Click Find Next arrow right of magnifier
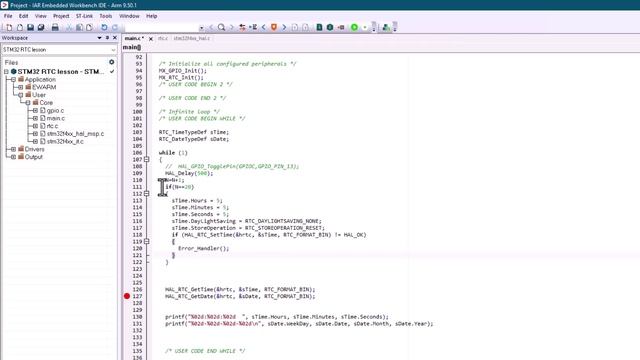This screenshot has width=640, height=360. (231, 27)
